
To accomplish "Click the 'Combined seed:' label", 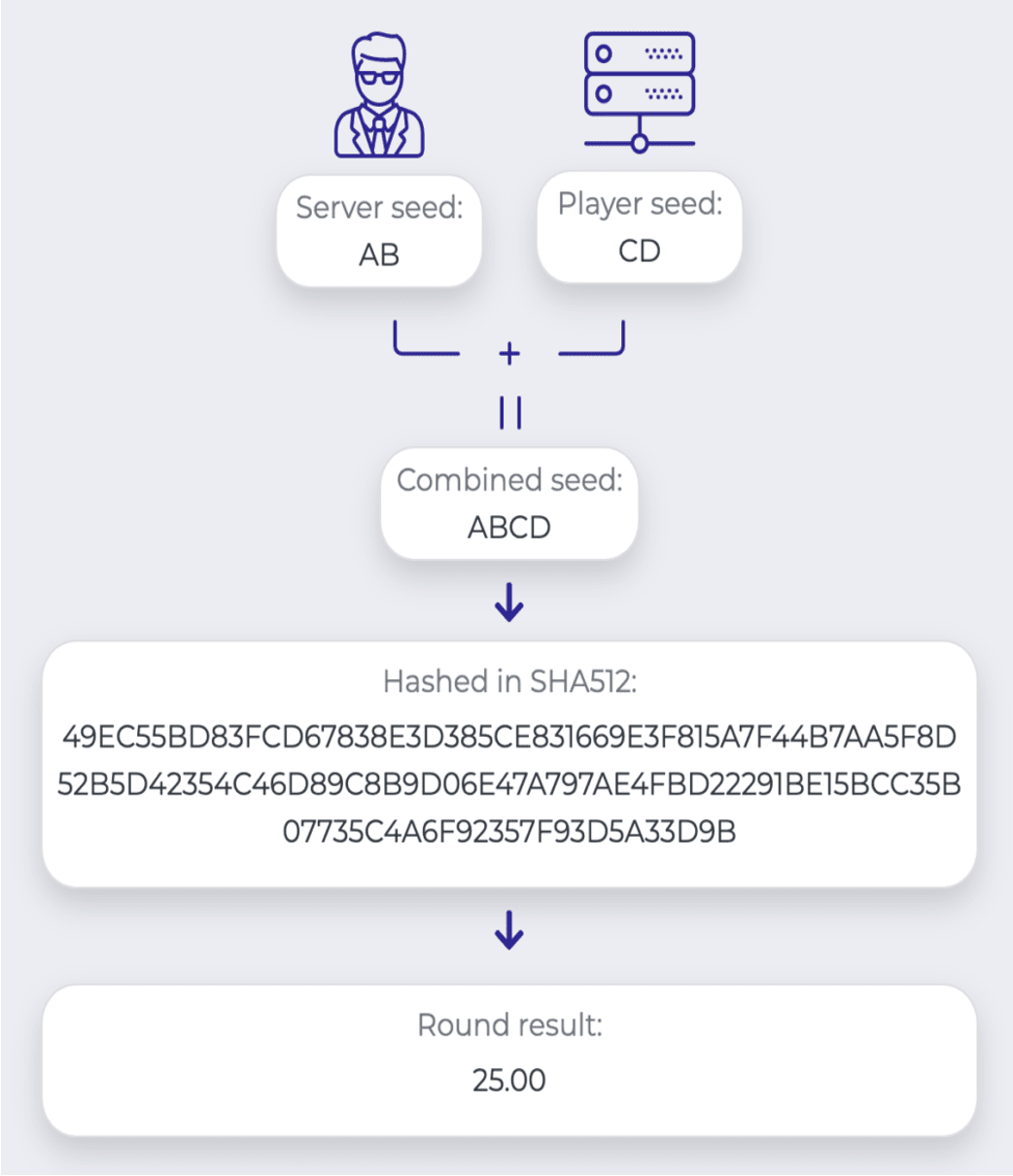I will pos(509,480).
